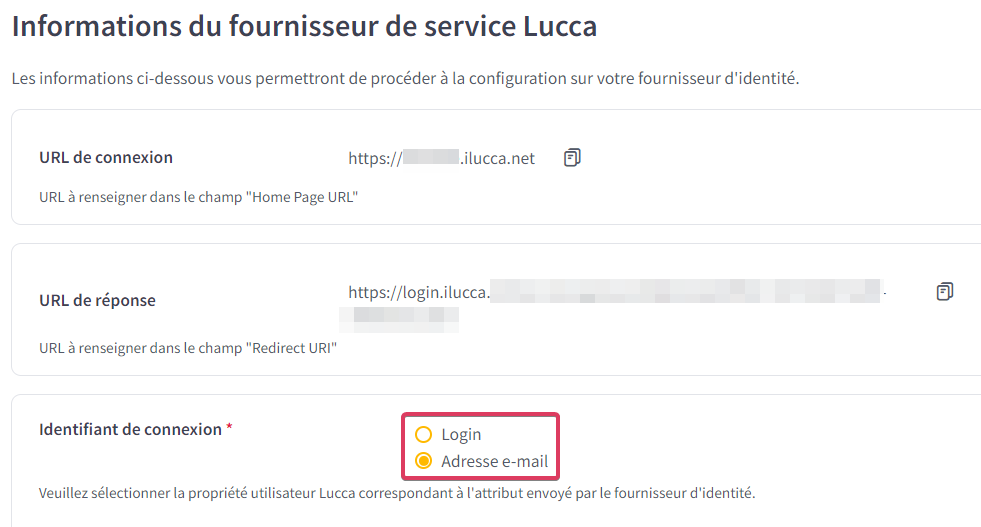The height and width of the screenshot is (527, 981).
Task: Copy the URL de réponse value
Action: pos(945,292)
